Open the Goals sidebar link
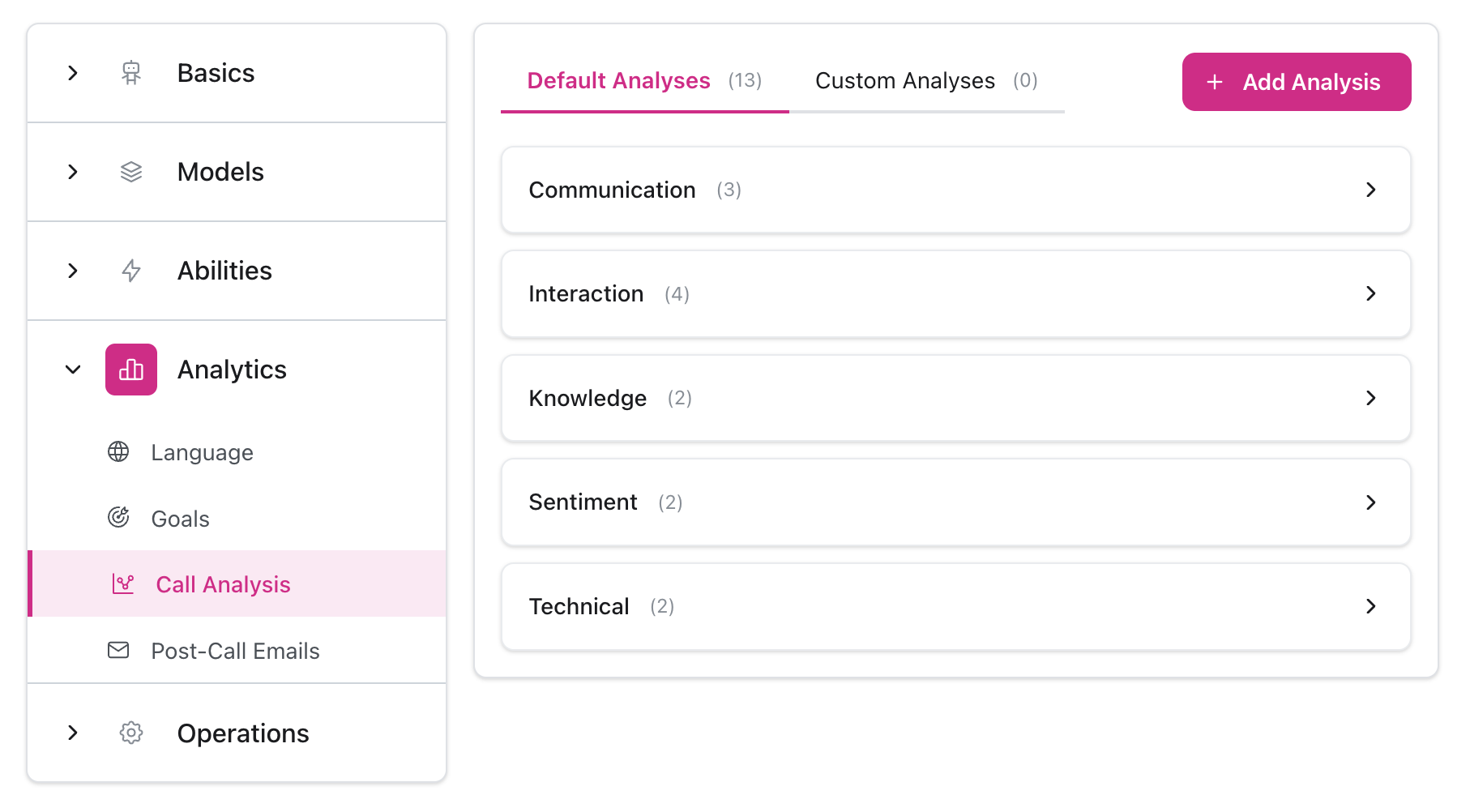 point(180,519)
